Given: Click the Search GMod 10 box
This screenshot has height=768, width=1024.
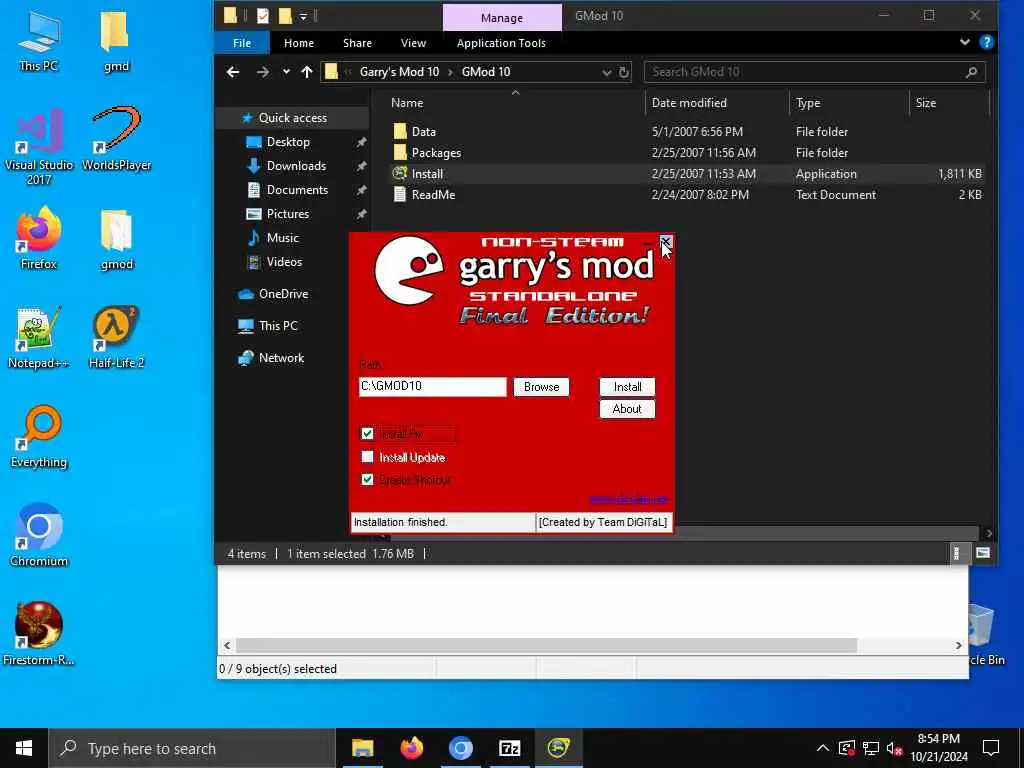Looking at the screenshot, I should tap(814, 72).
